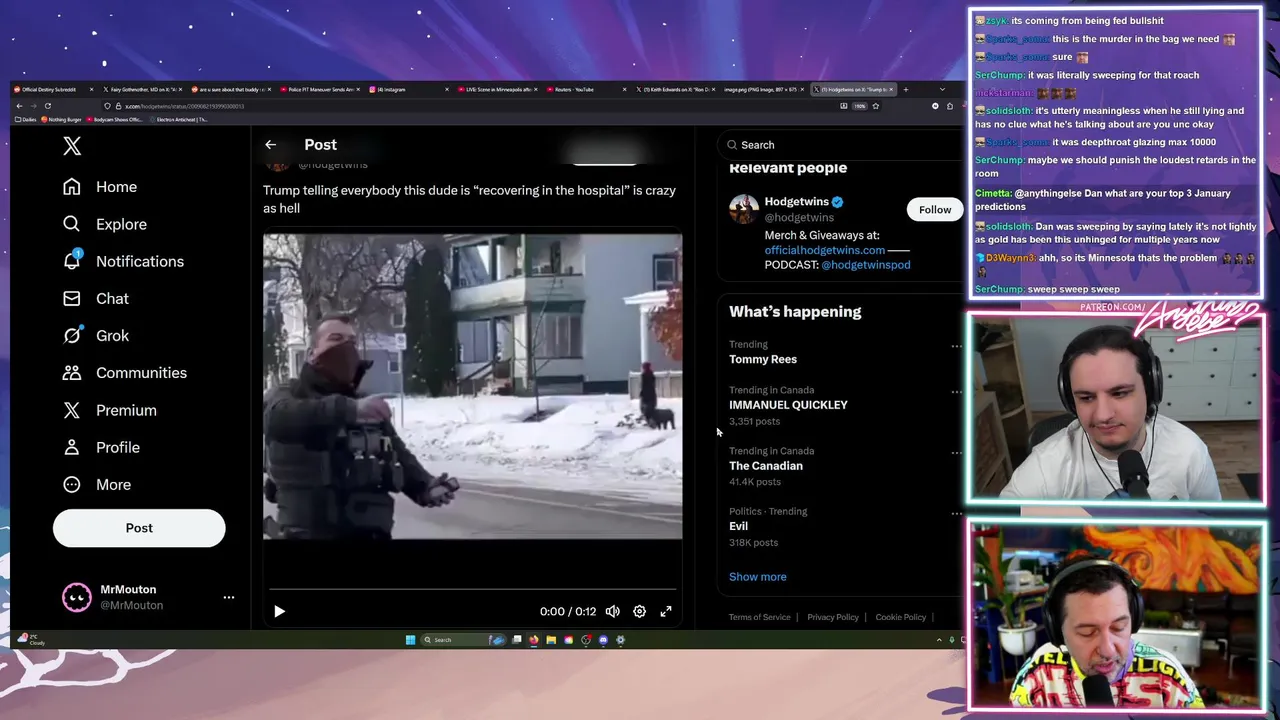Screen dimensions: 1280x720
Task: Reload the page in the browser
Action: (47, 106)
